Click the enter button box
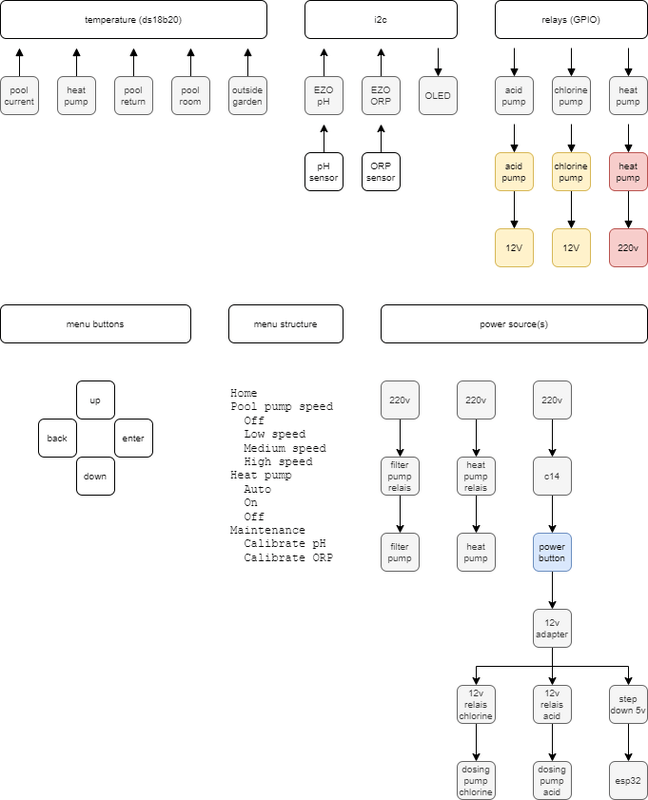The width and height of the screenshot is (648, 800). pyautogui.click(x=133, y=438)
